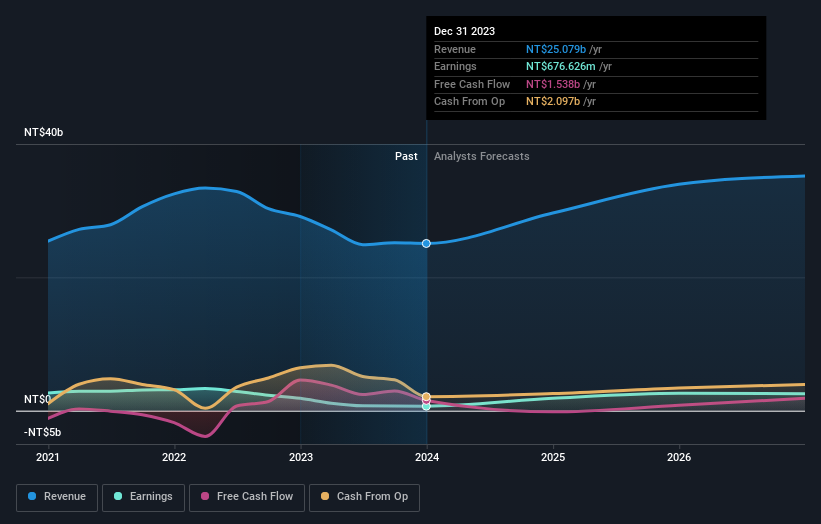
Task: Click the Analysts Forecasts label
Action: tap(482, 157)
